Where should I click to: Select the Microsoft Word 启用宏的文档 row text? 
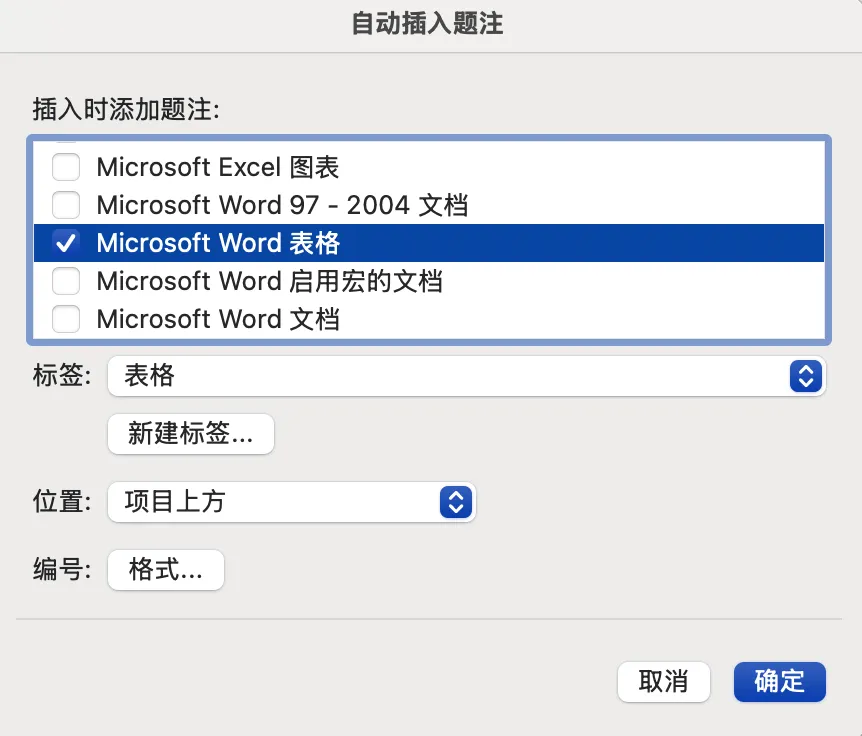[269, 281]
